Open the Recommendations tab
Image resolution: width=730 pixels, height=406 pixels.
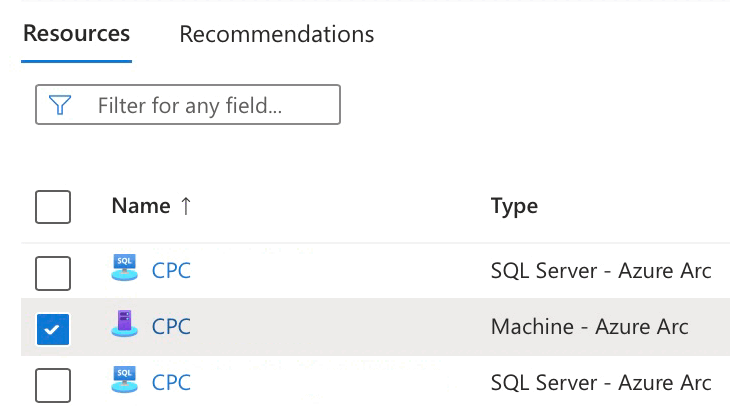pyautogui.click(x=276, y=34)
